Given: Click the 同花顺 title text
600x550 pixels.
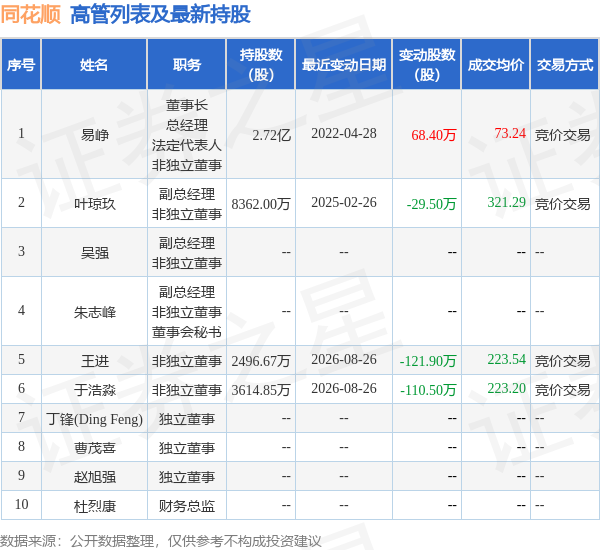Looking at the screenshot, I should [31, 15].
